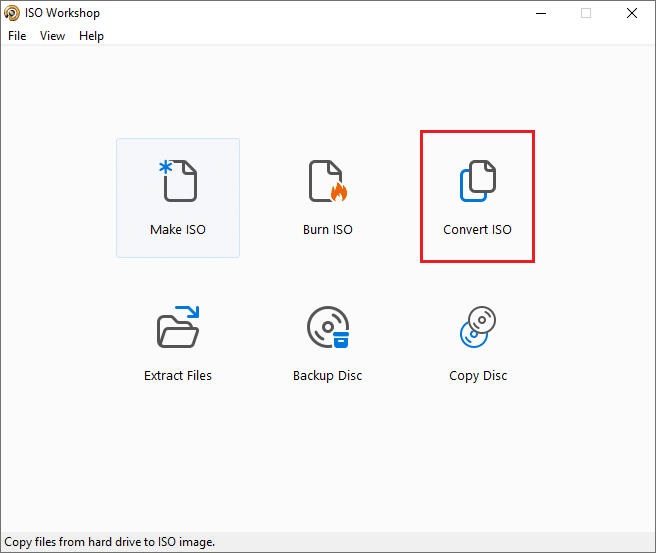This screenshot has width=656, height=553.
Task: Open the View menu
Action: pos(52,36)
